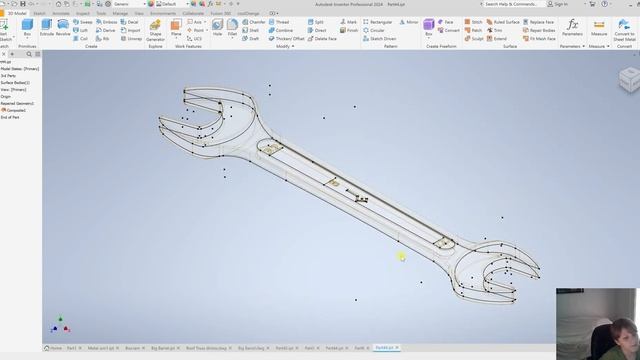The height and width of the screenshot is (360, 640).
Task: Select the Origin node in browser
Action: click(6, 97)
